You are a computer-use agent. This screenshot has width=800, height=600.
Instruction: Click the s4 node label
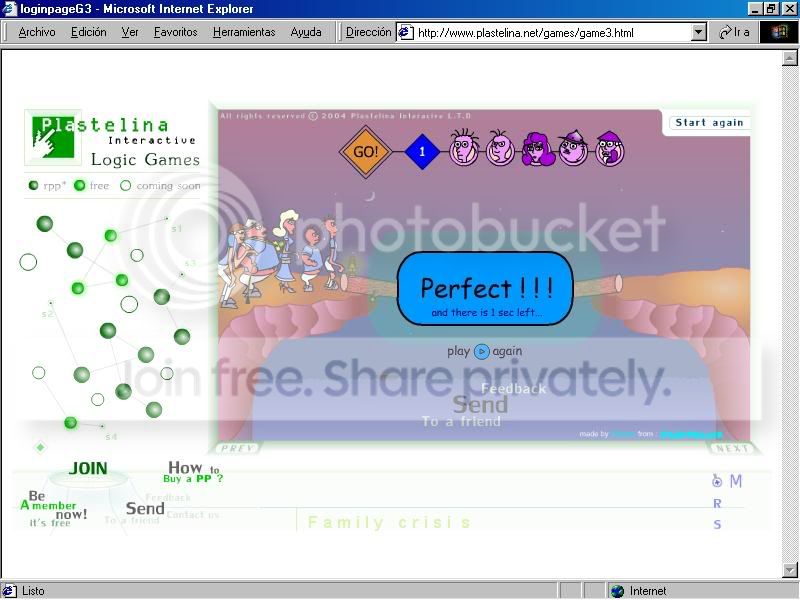(x=111, y=437)
